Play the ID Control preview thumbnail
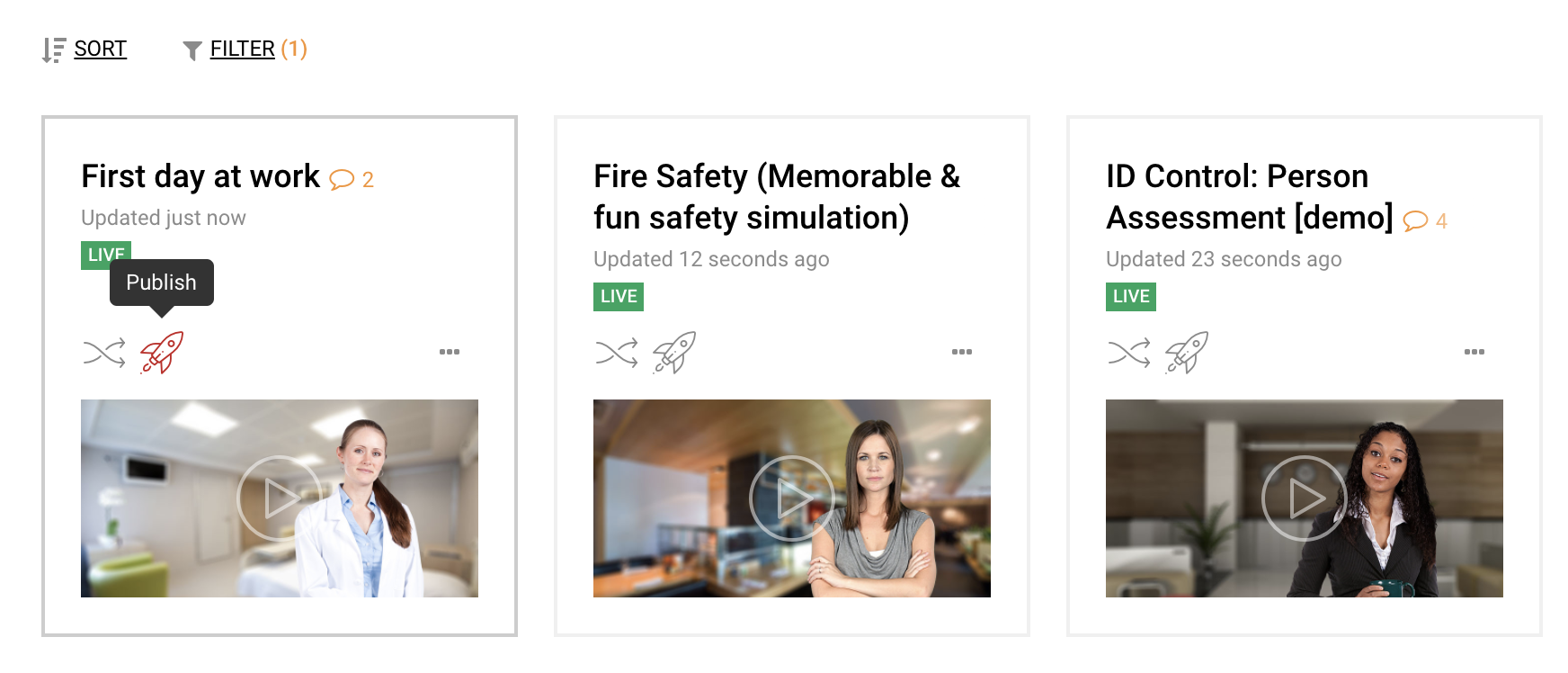The width and height of the screenshot is (1568, 673). [1305, 498]
